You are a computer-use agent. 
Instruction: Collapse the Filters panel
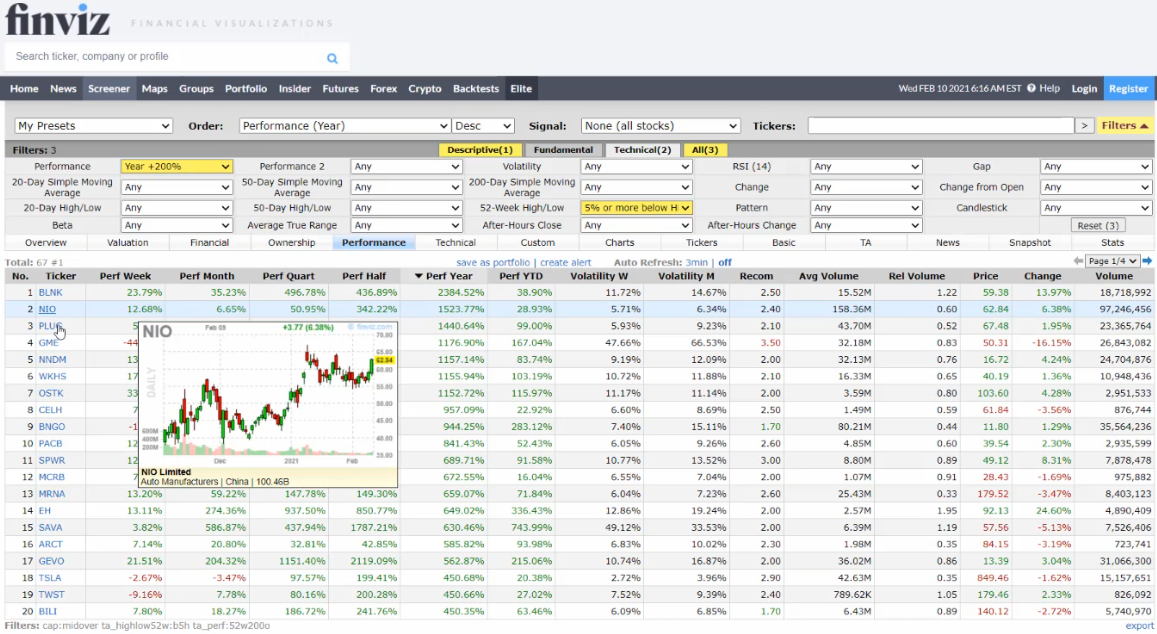click(1125, 126)
